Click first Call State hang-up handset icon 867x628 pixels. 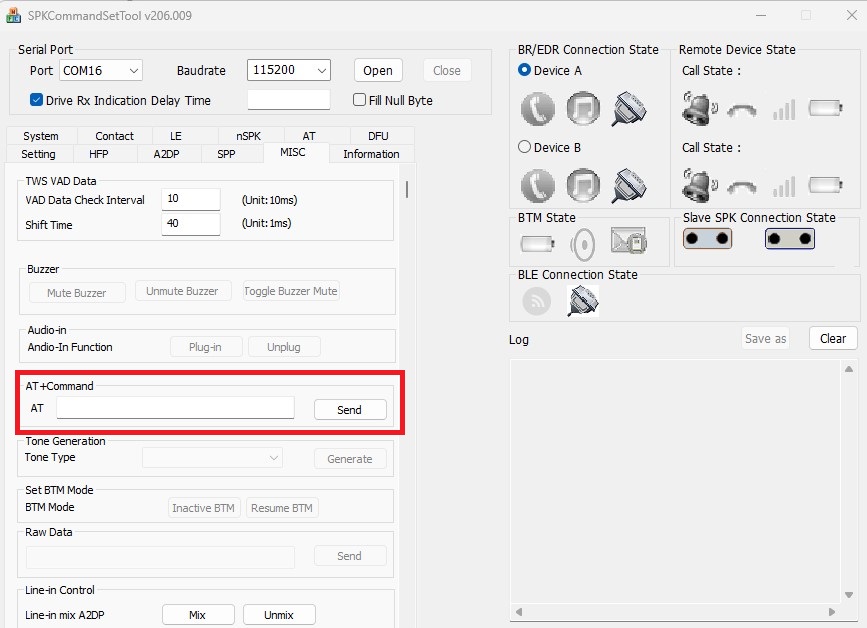tap(742, 111)
